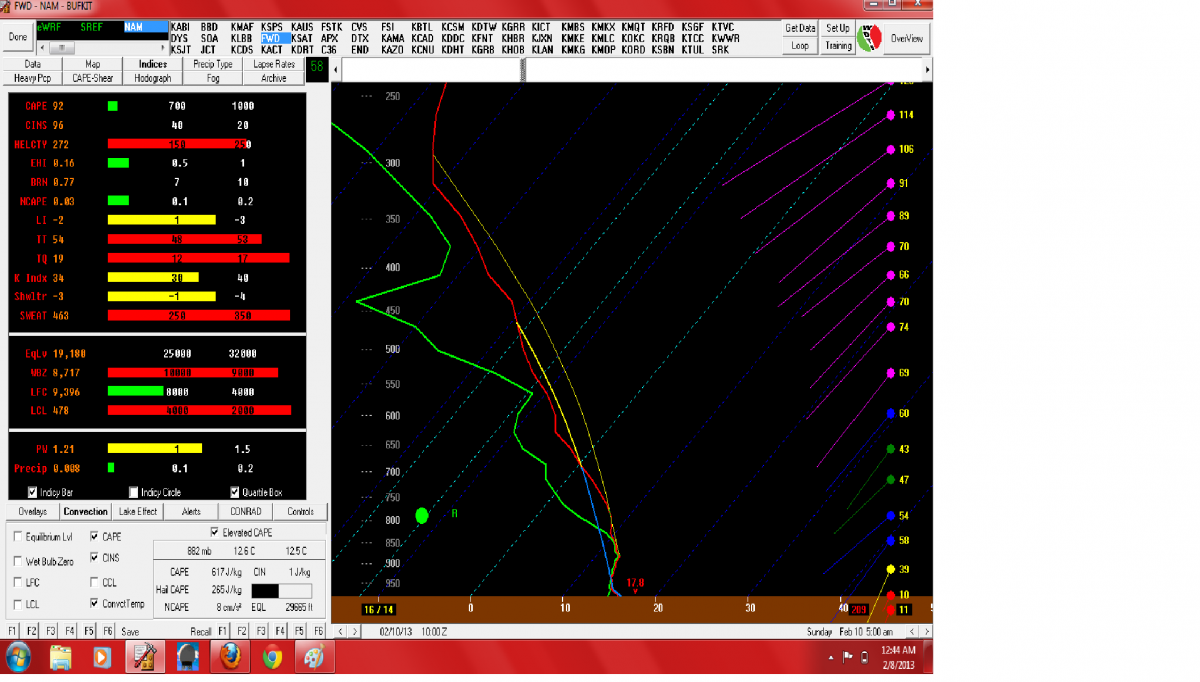Enable Equilibrium Lvl checkbox
The image size is (1200, 682).
pyautogui.click(x=18, y=537)
